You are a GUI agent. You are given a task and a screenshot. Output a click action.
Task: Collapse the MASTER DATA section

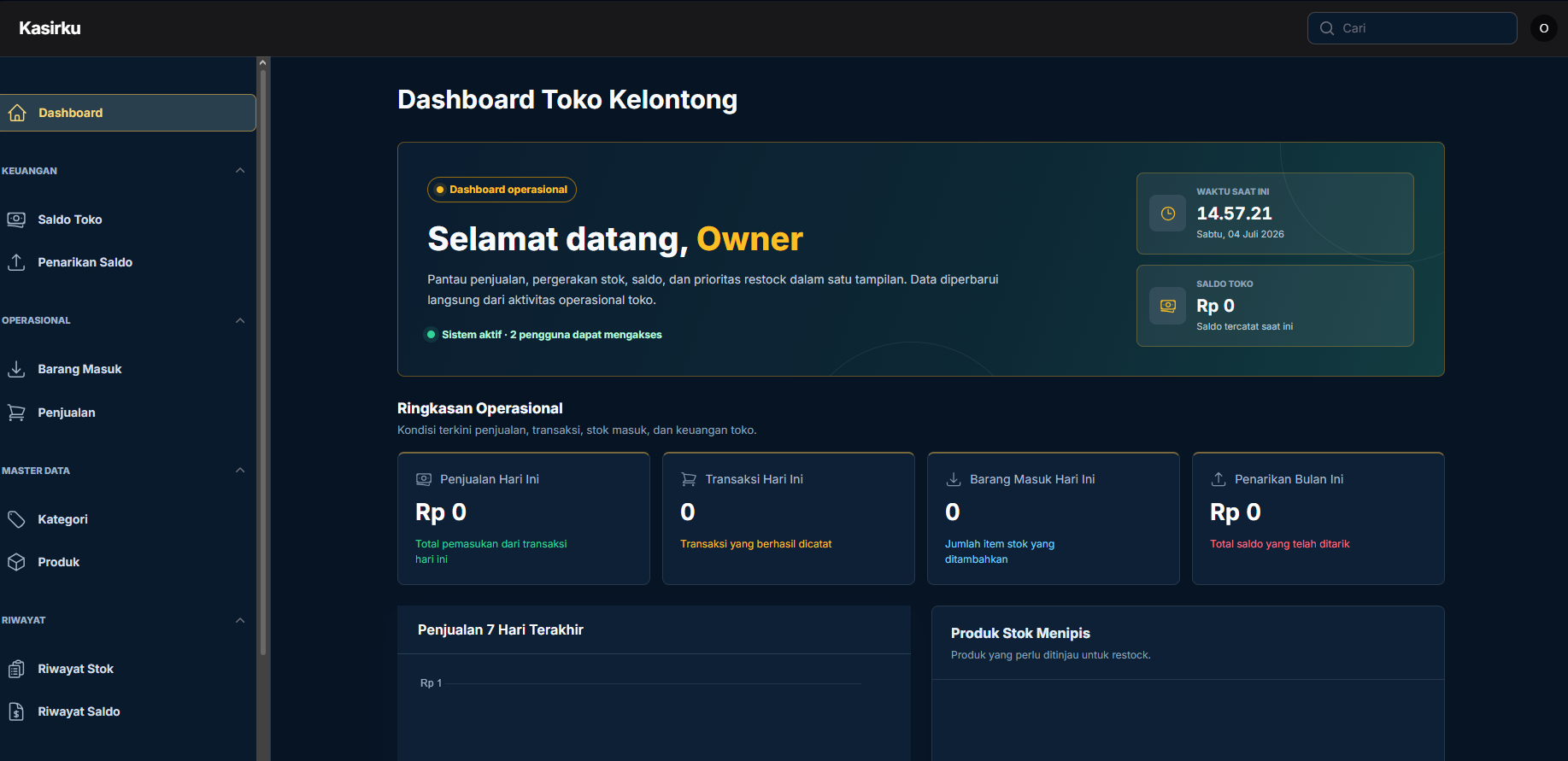[x=240, y=471]
